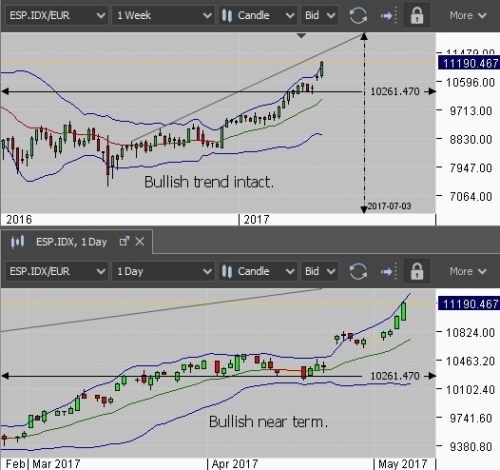Click the auto-shift arrow icon in weekly chart
The width and height of the screenshot is (500, 470).
click(388, 15)
